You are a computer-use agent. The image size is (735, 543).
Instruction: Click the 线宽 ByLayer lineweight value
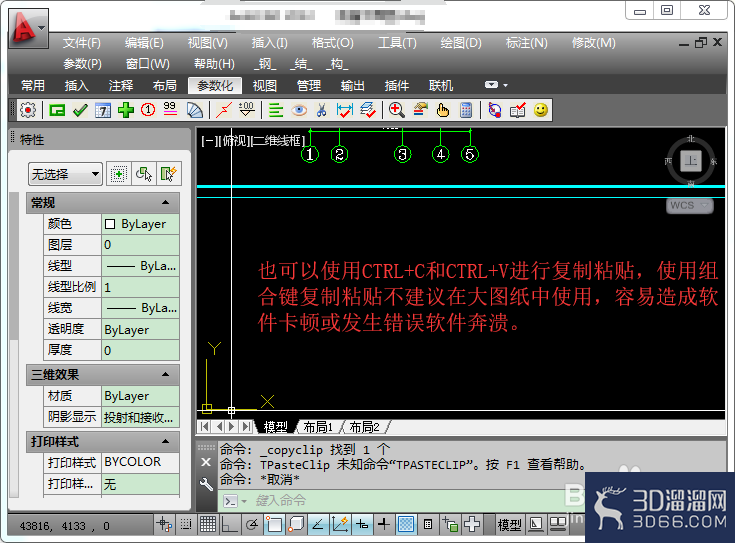[140, 308]
